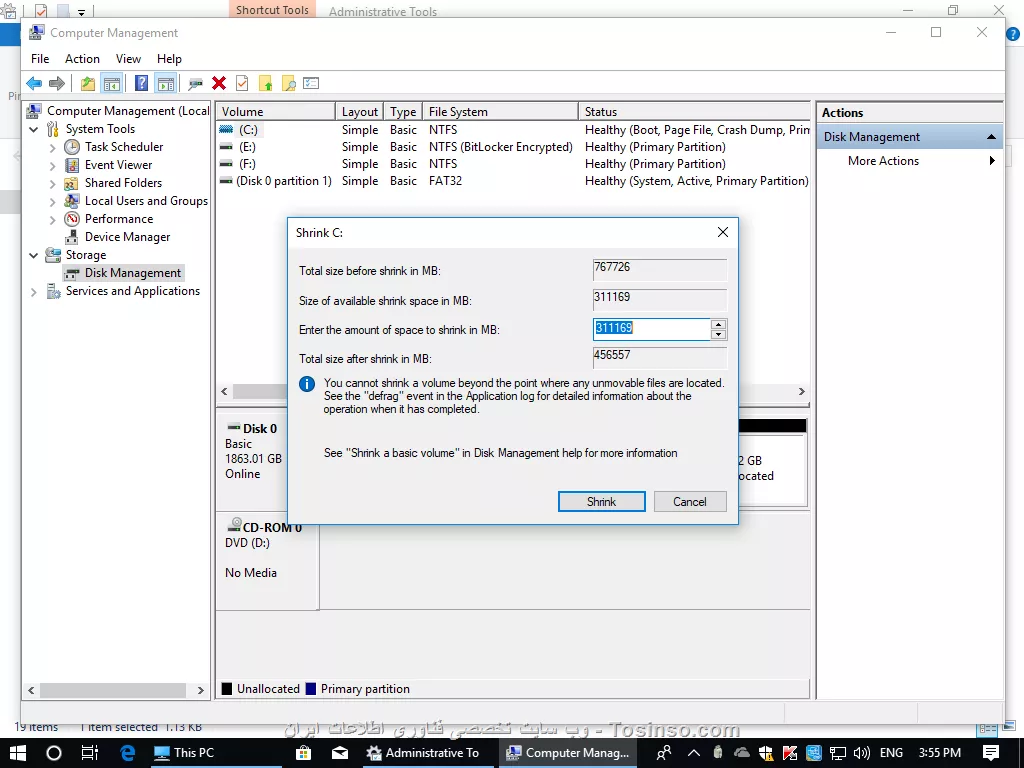
Task: Click the blue Back arrow in the toolbar
Action: pos(34,83)
